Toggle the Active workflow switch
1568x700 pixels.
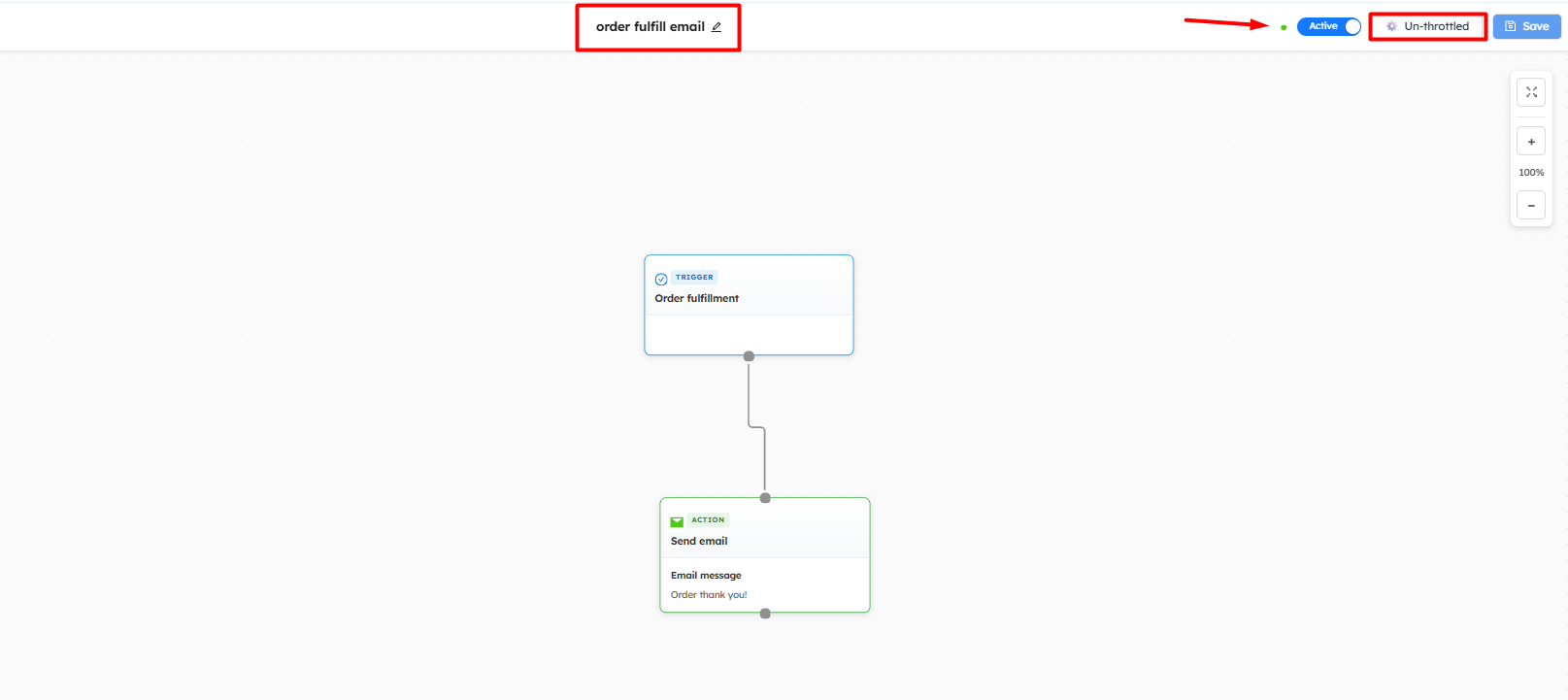(1328, 26)
